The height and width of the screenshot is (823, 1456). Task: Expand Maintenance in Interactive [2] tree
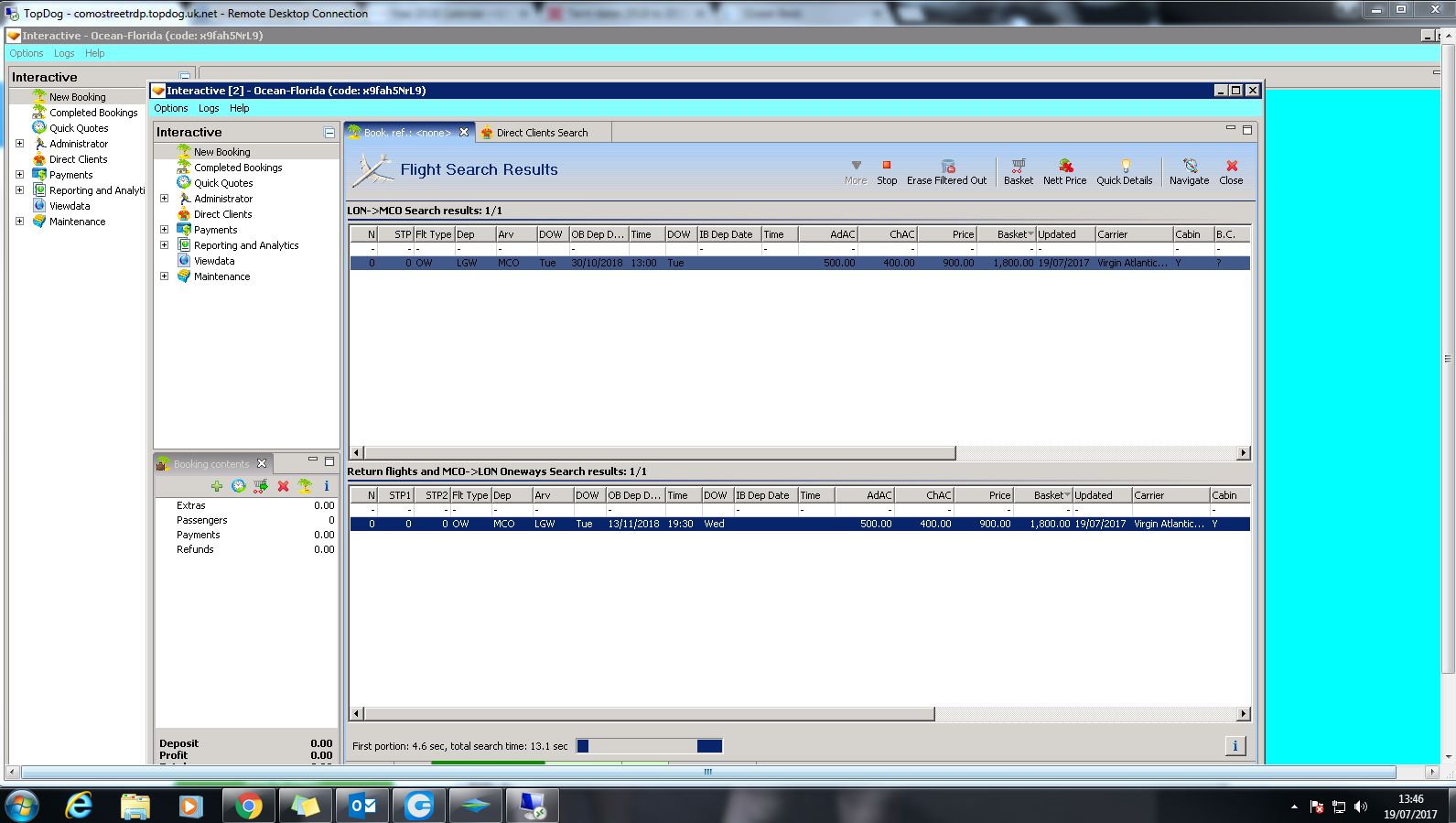pyautogui.click(x=164, y=276)
